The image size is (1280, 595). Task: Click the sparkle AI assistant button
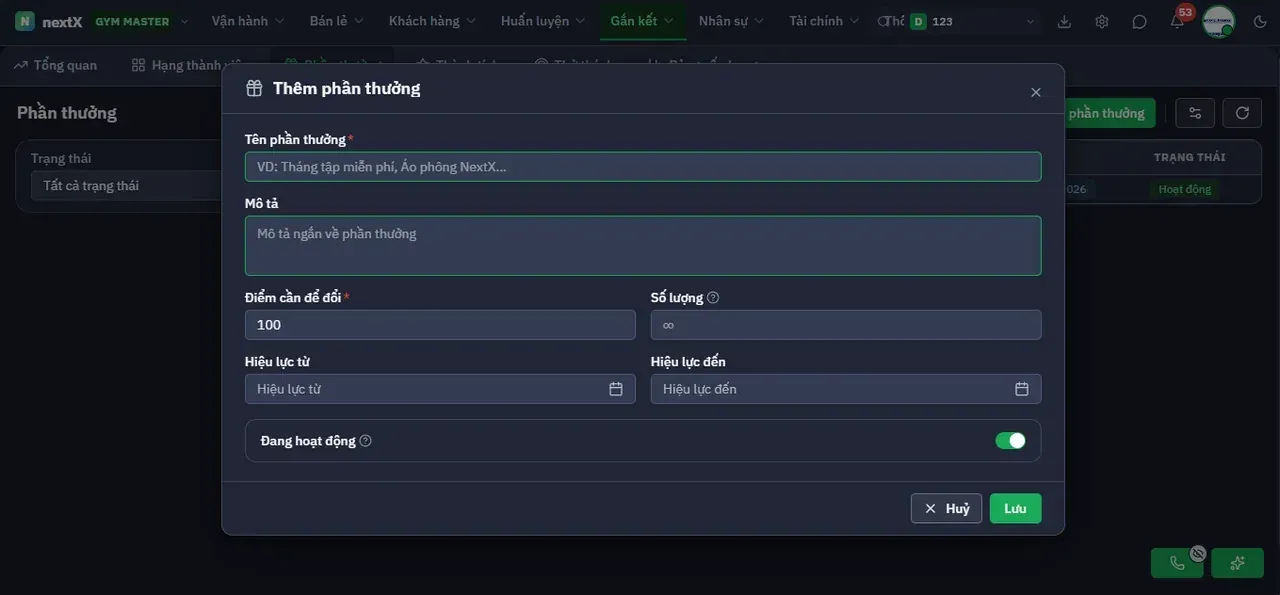tap(1237, 563)
